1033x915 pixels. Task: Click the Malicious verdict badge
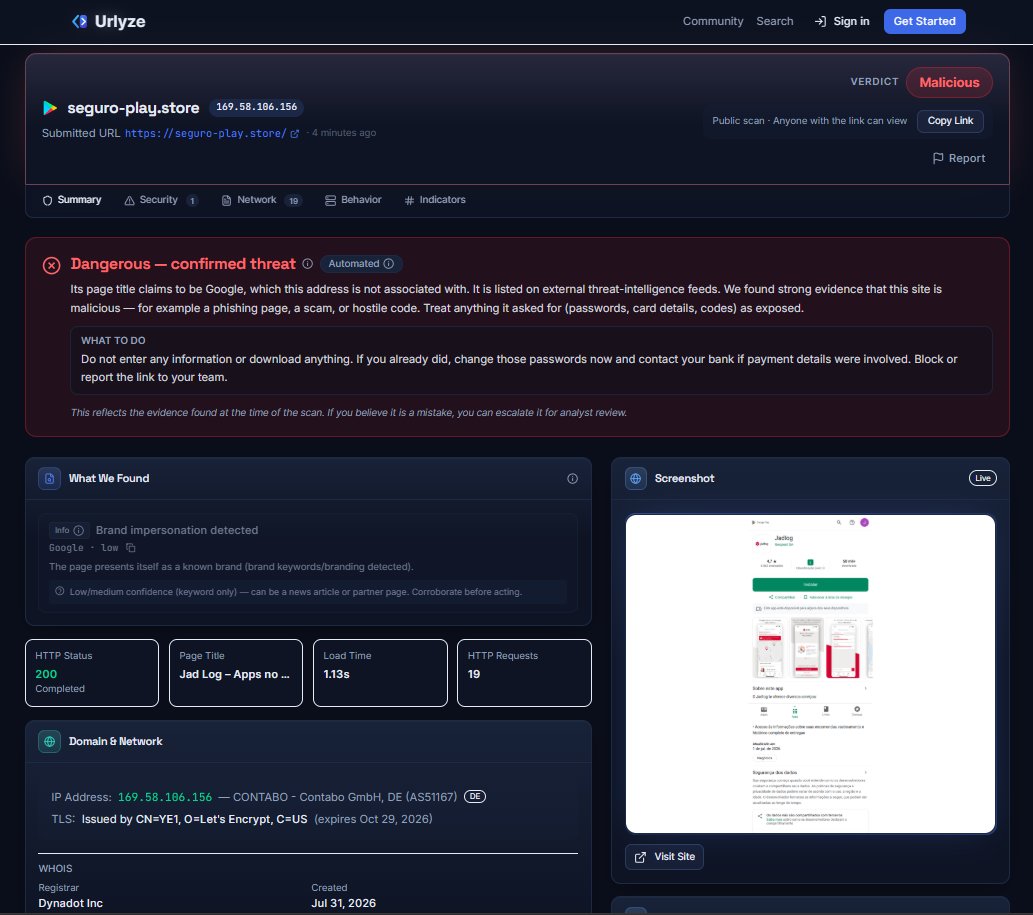[949, 82]
